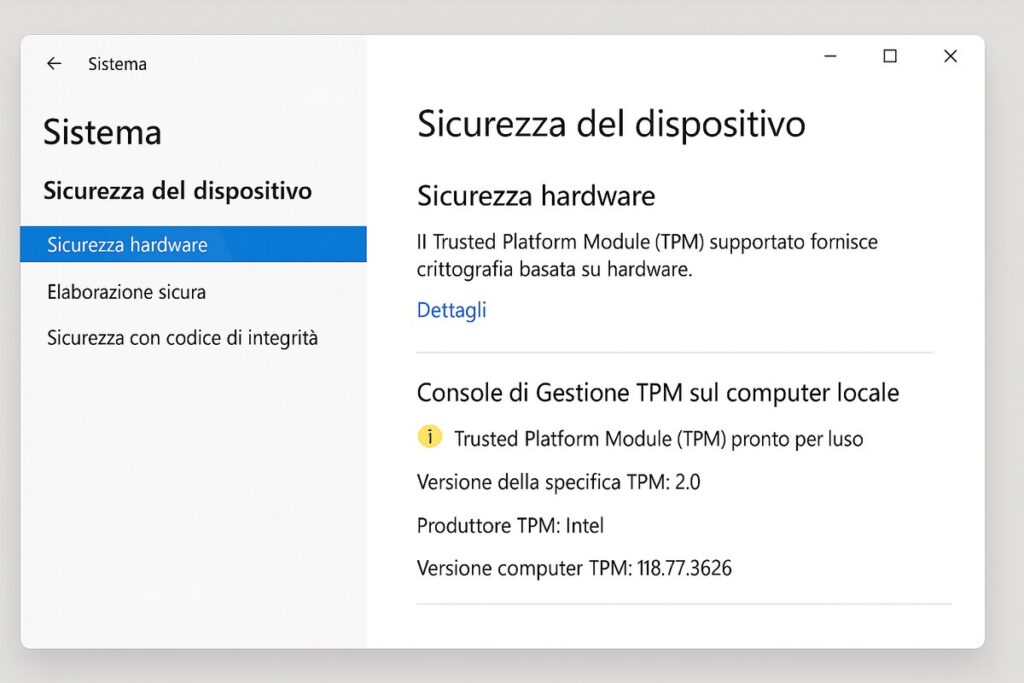Image resolution: width=1024 pixels, height=683 pixels.
Task: Maximize the settings window
Action: point(889,57)
